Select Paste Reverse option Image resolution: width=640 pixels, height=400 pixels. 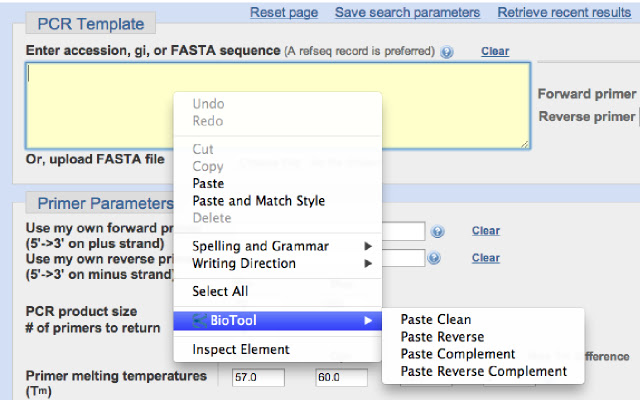[x=442, y=337]
